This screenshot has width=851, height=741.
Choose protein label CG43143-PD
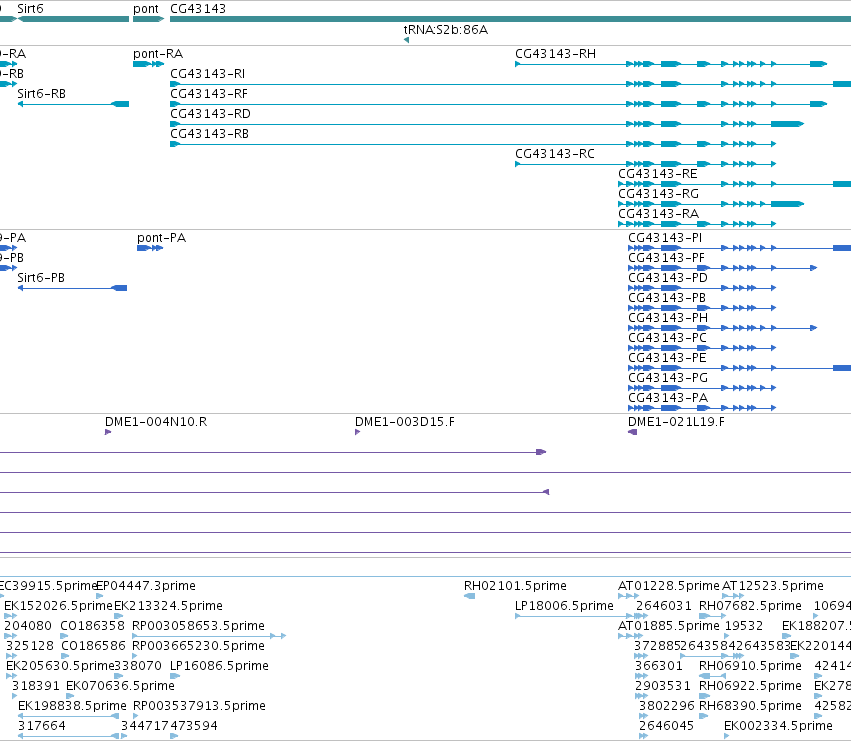[x=668, y=278]
